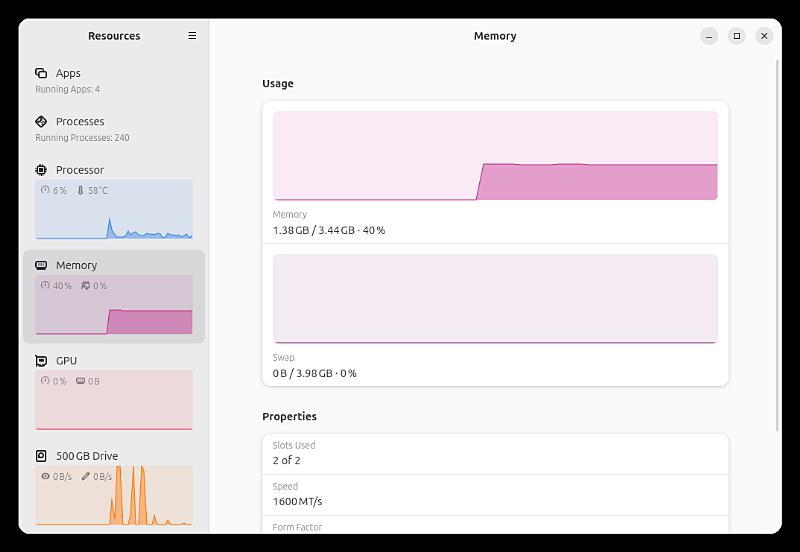Viewport: 800px width, 552px height.
Task: Click the swap usage icon at 0% in sidebar
Action: coord(85,286)
